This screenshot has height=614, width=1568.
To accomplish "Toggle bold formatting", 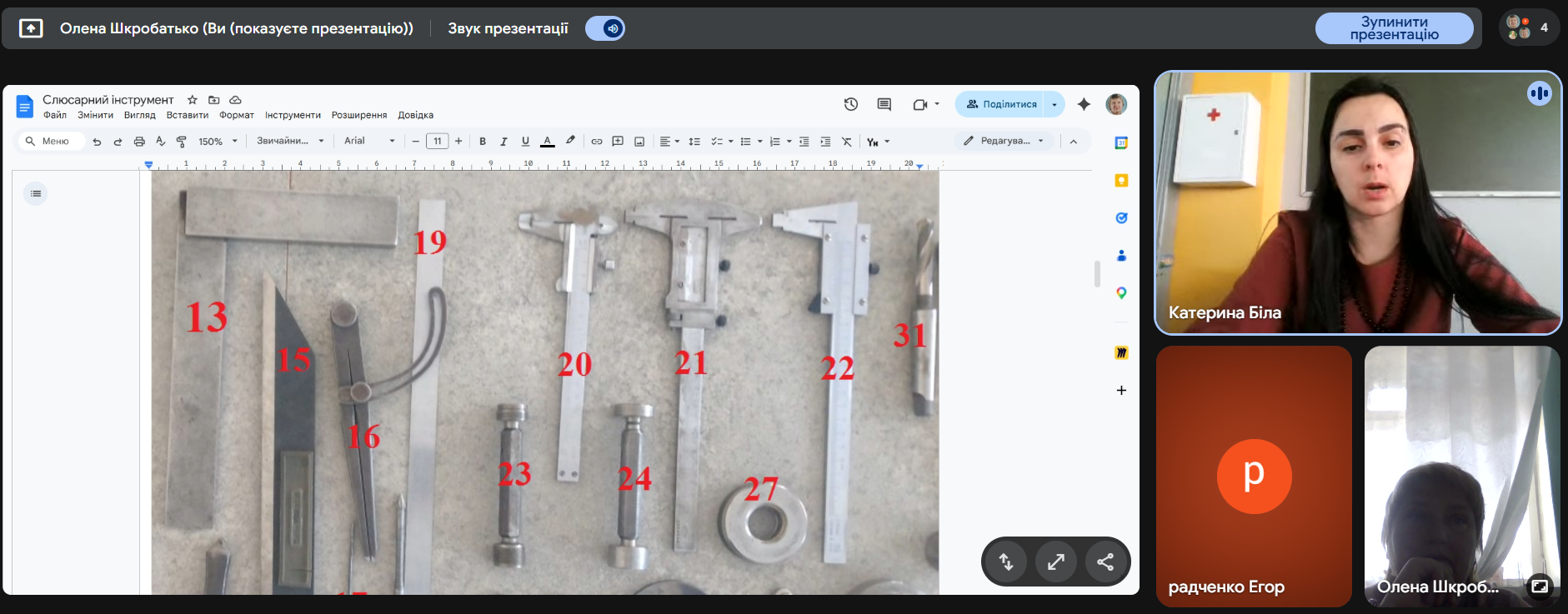I will (483, 142).
